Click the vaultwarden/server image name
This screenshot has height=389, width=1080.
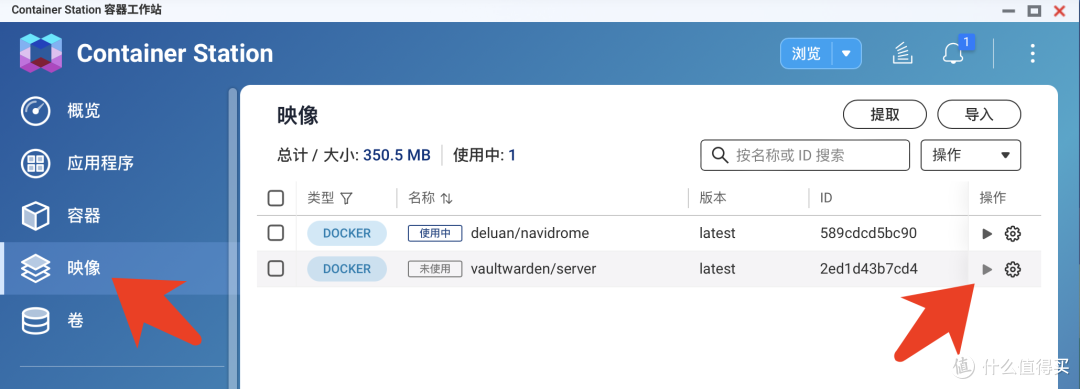coord(533,269)
